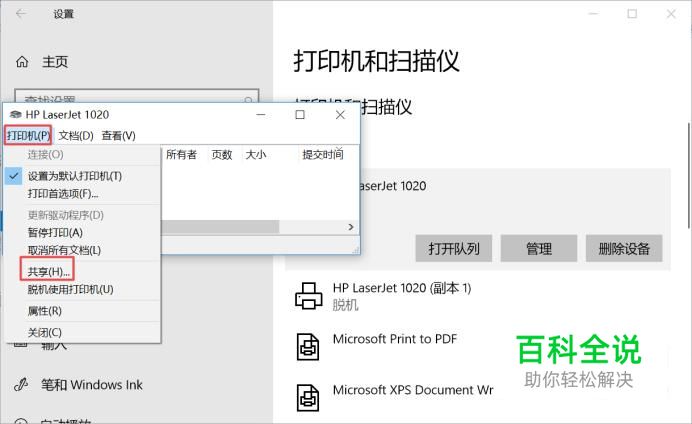Click the 删除设备 button

(x=624, y=248)
